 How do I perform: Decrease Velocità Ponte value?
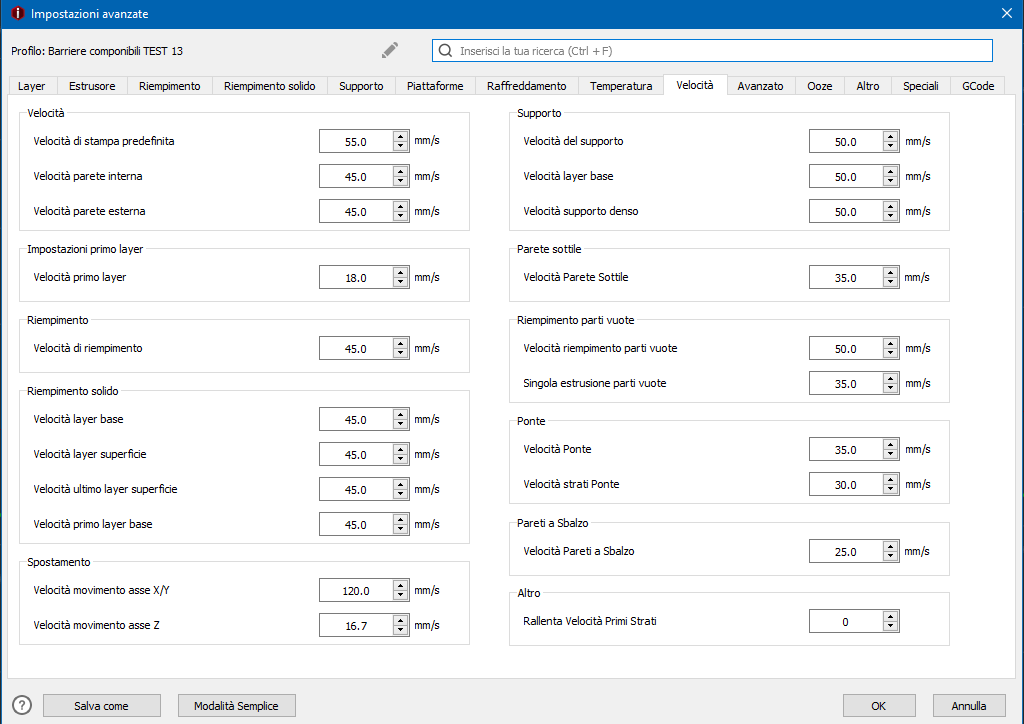[x=890, y=455]
